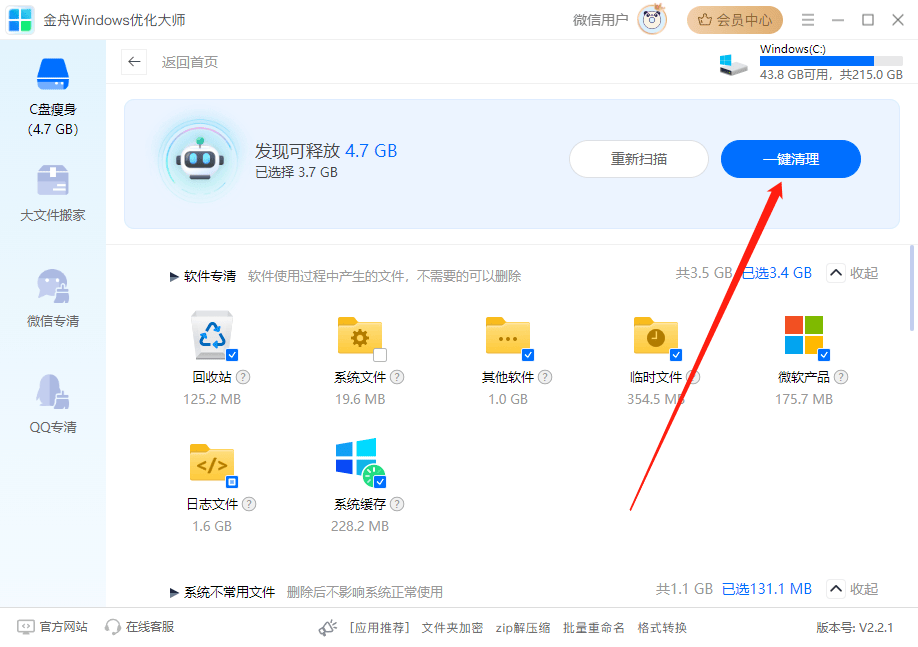Check the 系统文件 checkbox

[380, 355]
